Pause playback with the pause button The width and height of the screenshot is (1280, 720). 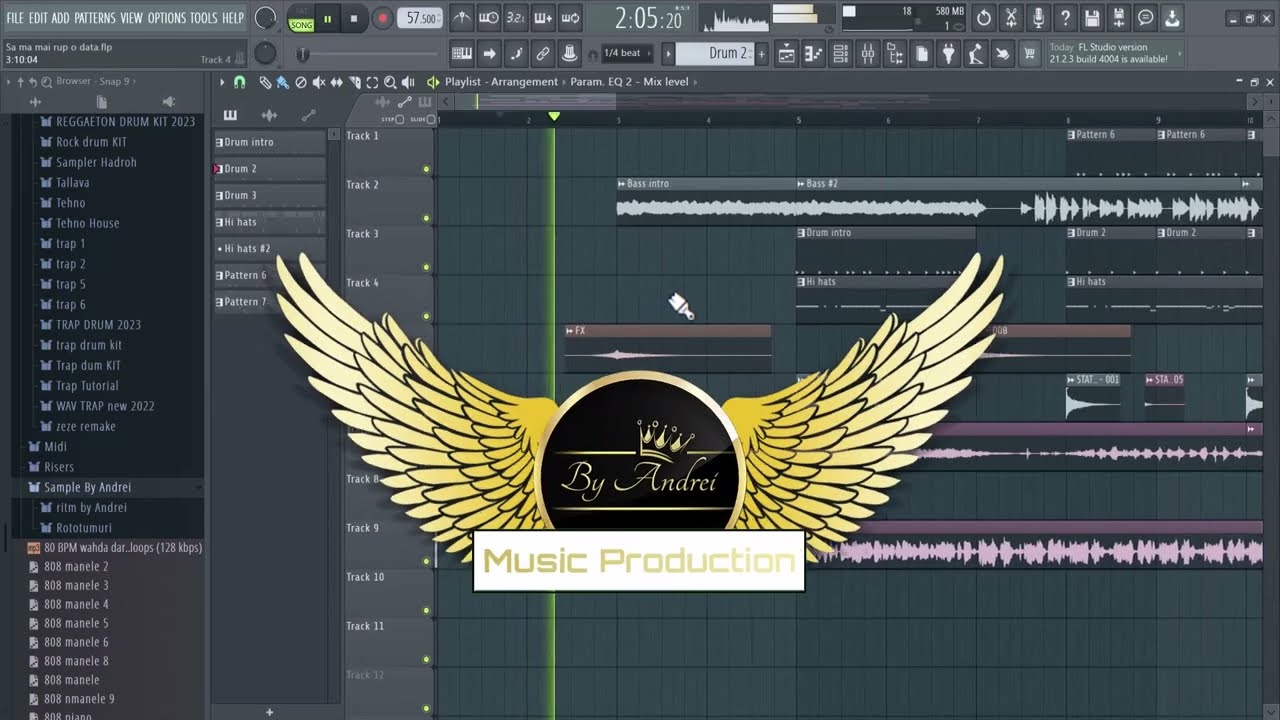coord(327,18)
